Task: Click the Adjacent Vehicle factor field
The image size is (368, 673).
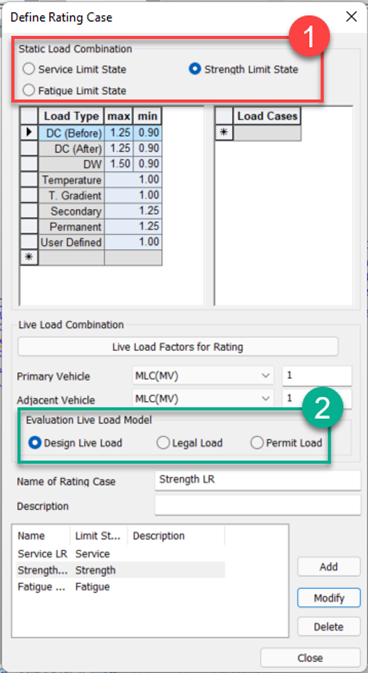Action: click(317, 399)
